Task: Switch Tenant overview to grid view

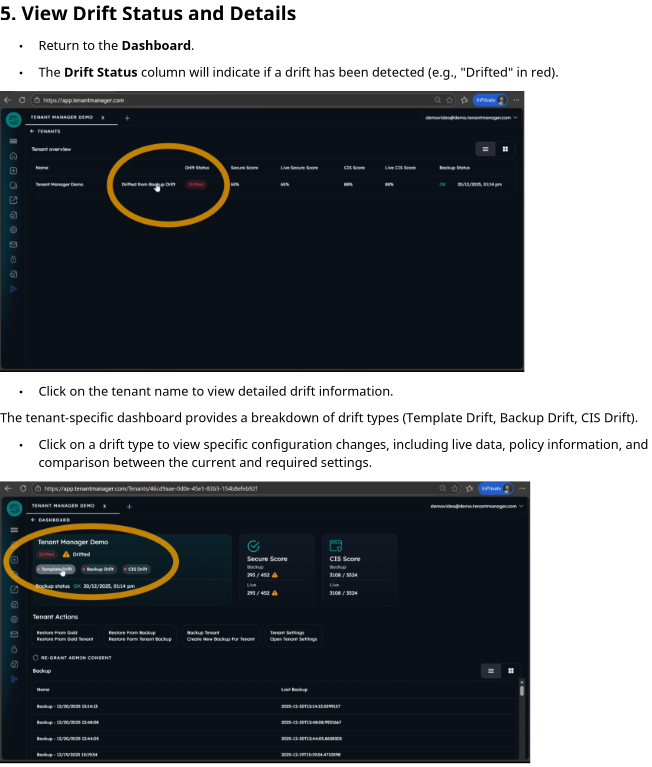Action: pyautogui.click(x=505, y=149)
